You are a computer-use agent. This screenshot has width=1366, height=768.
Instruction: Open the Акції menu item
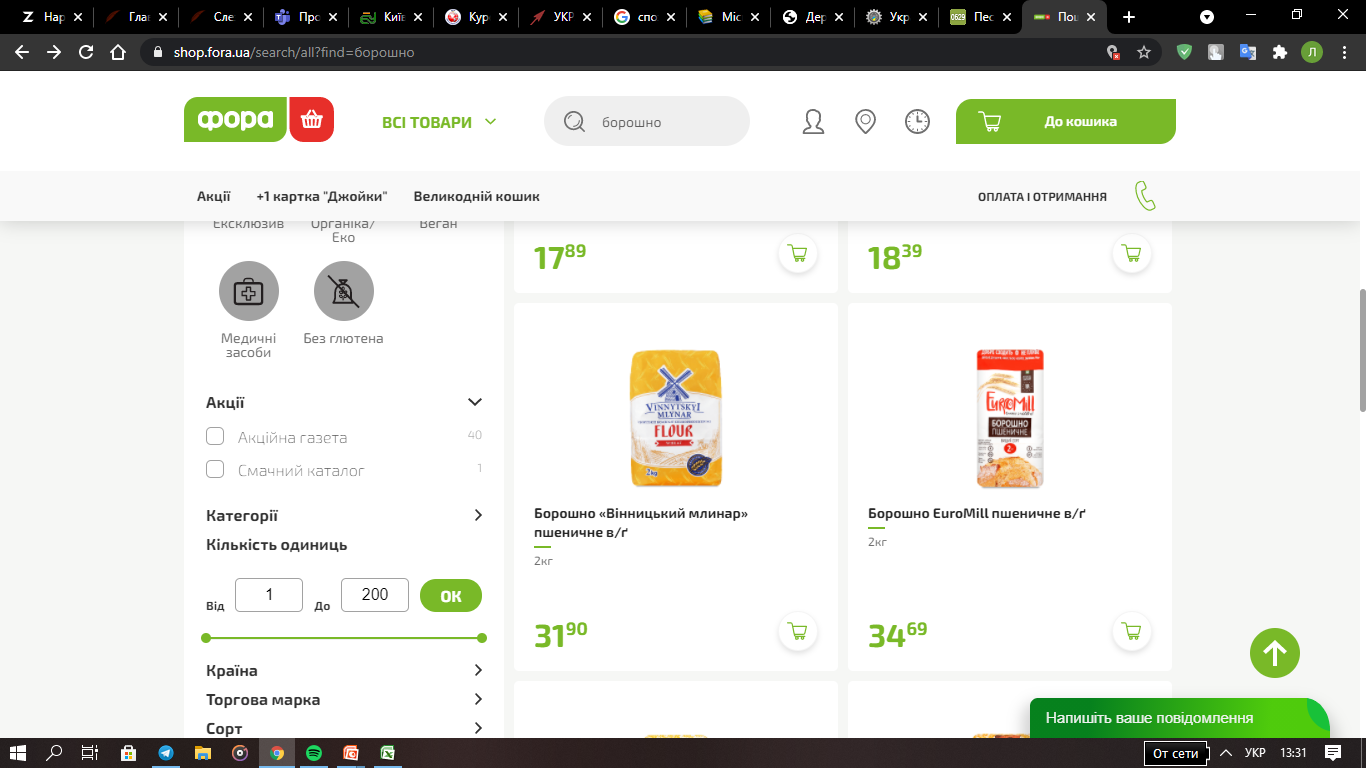pos(214,197)
